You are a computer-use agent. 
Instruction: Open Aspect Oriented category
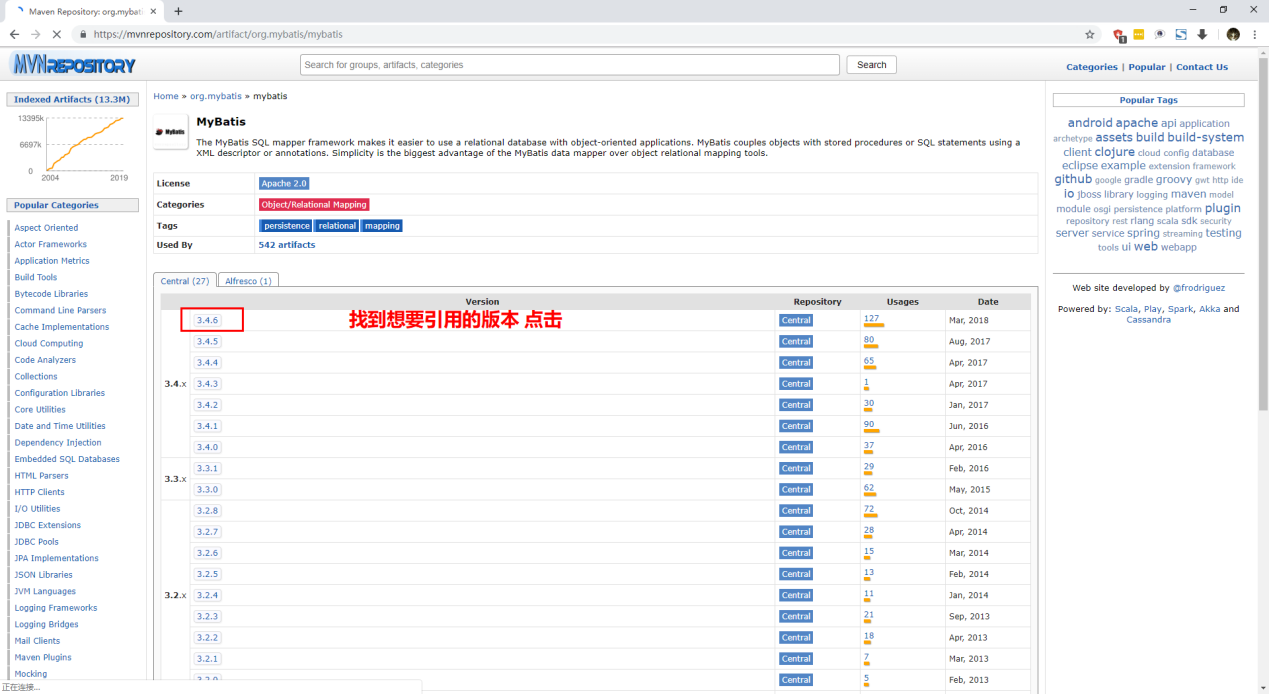46,228
